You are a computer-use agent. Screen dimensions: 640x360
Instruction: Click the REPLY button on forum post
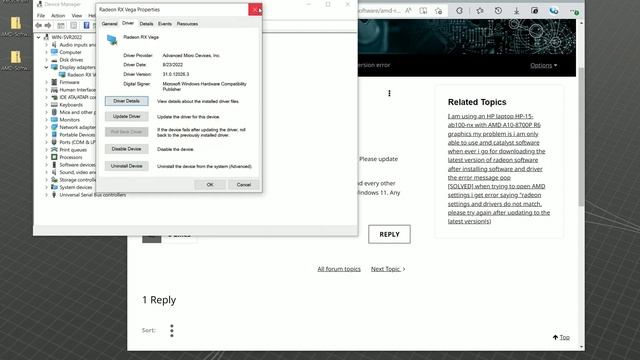pyautogui.click(x=389, y=234)
